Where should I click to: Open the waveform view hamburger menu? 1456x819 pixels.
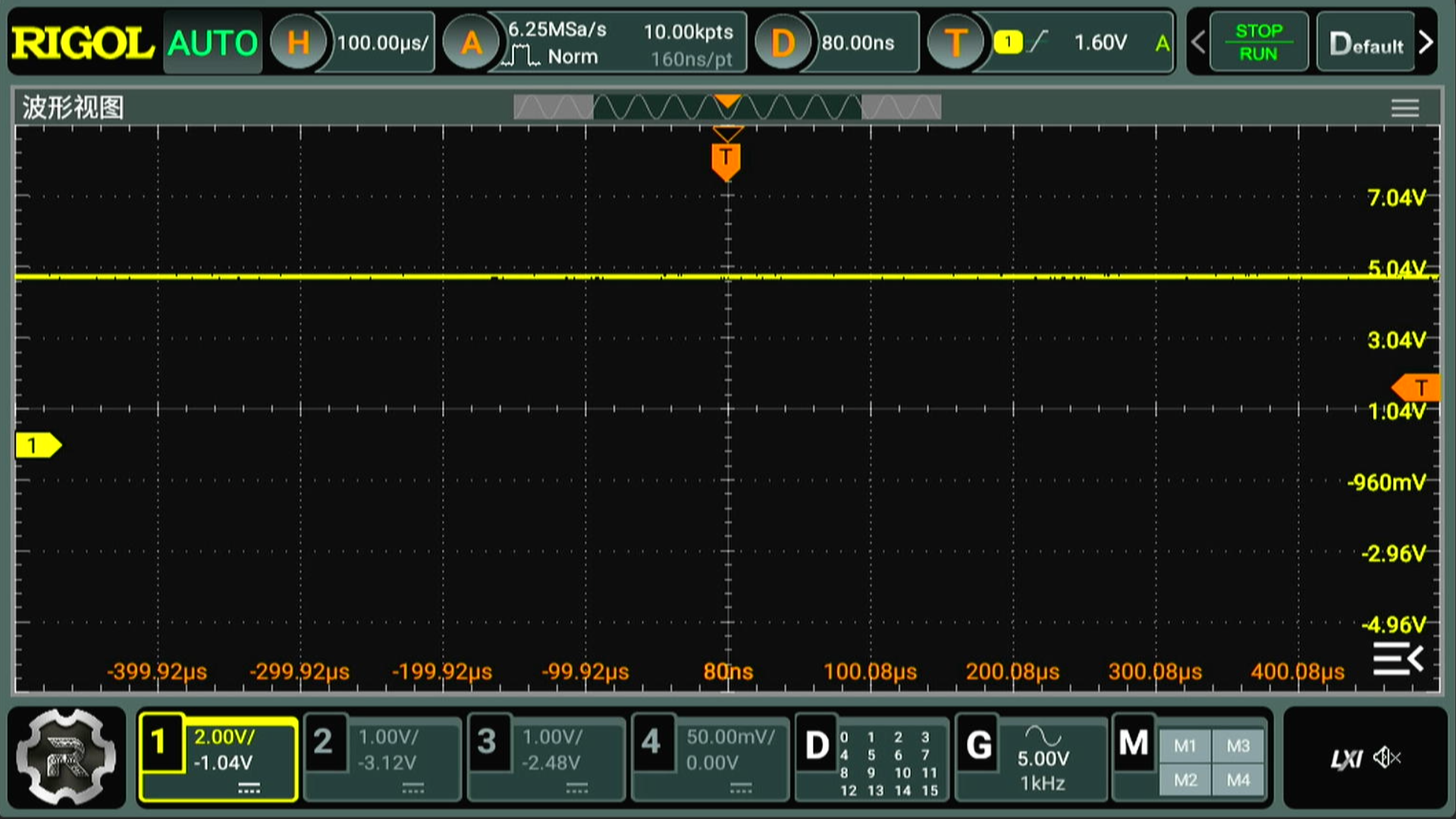(x=1404, y=108)
